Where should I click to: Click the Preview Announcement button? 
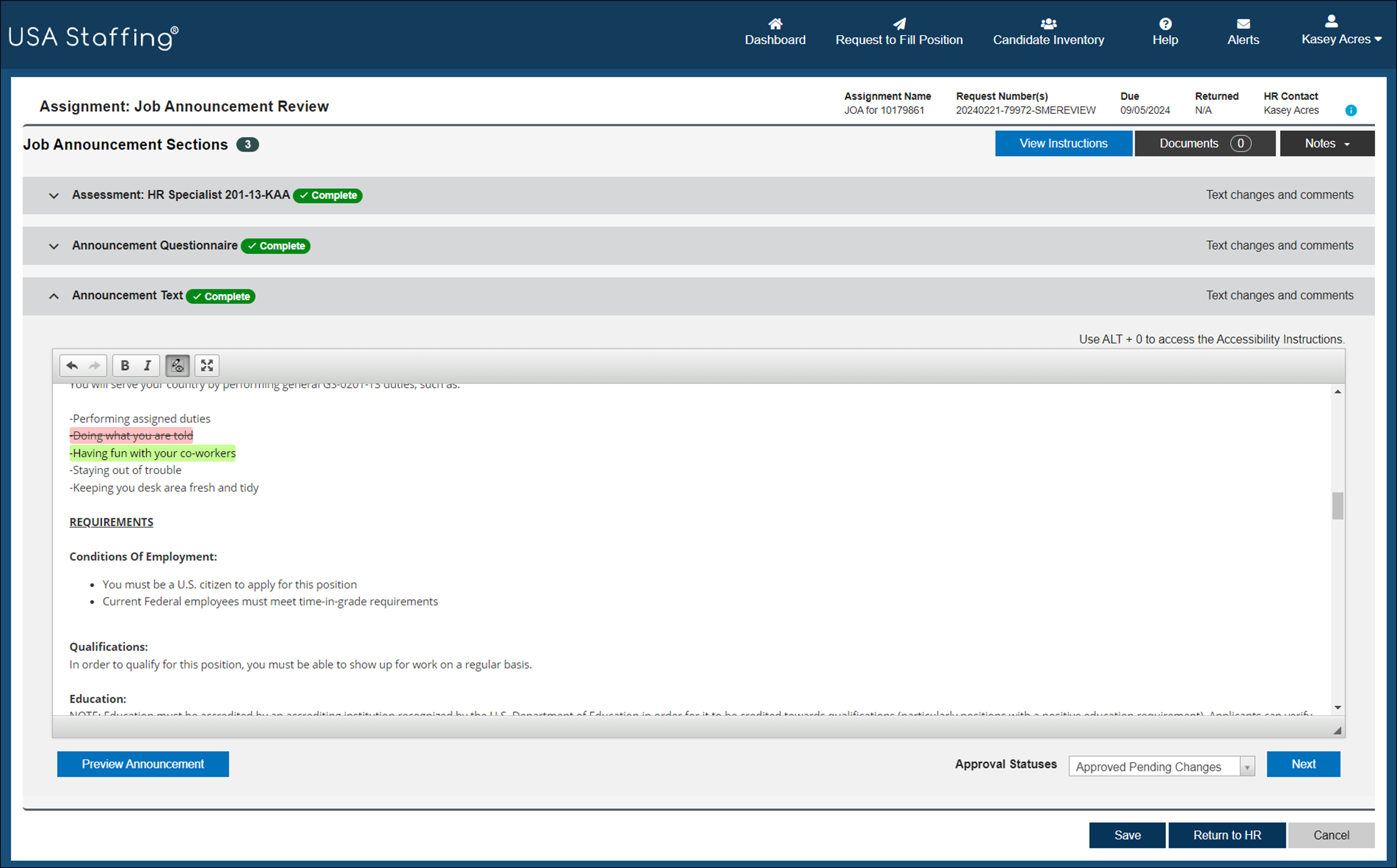click(142, 764)
